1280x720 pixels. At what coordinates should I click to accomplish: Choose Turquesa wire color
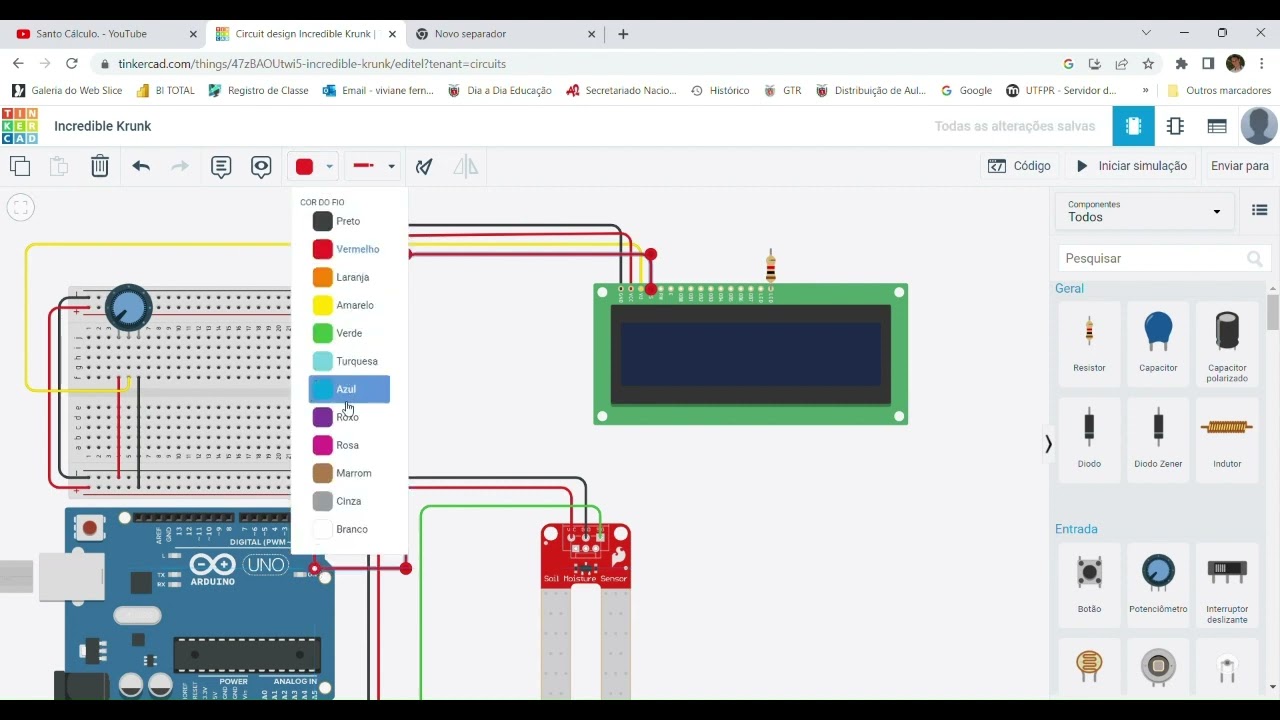point(349,361)
